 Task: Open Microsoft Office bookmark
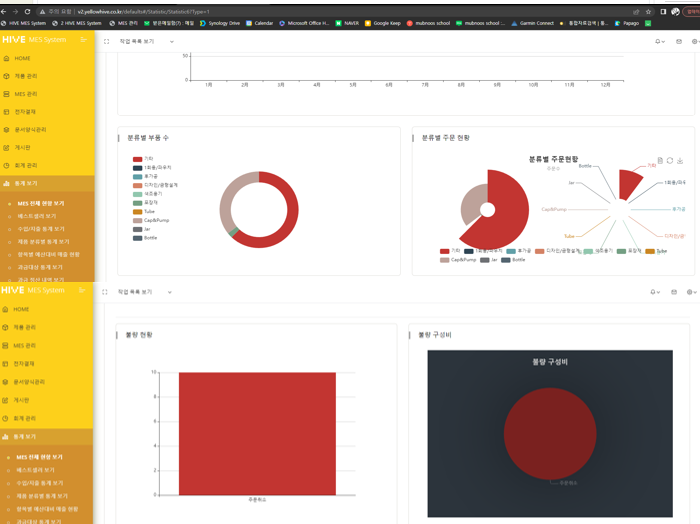click(304, 23)
